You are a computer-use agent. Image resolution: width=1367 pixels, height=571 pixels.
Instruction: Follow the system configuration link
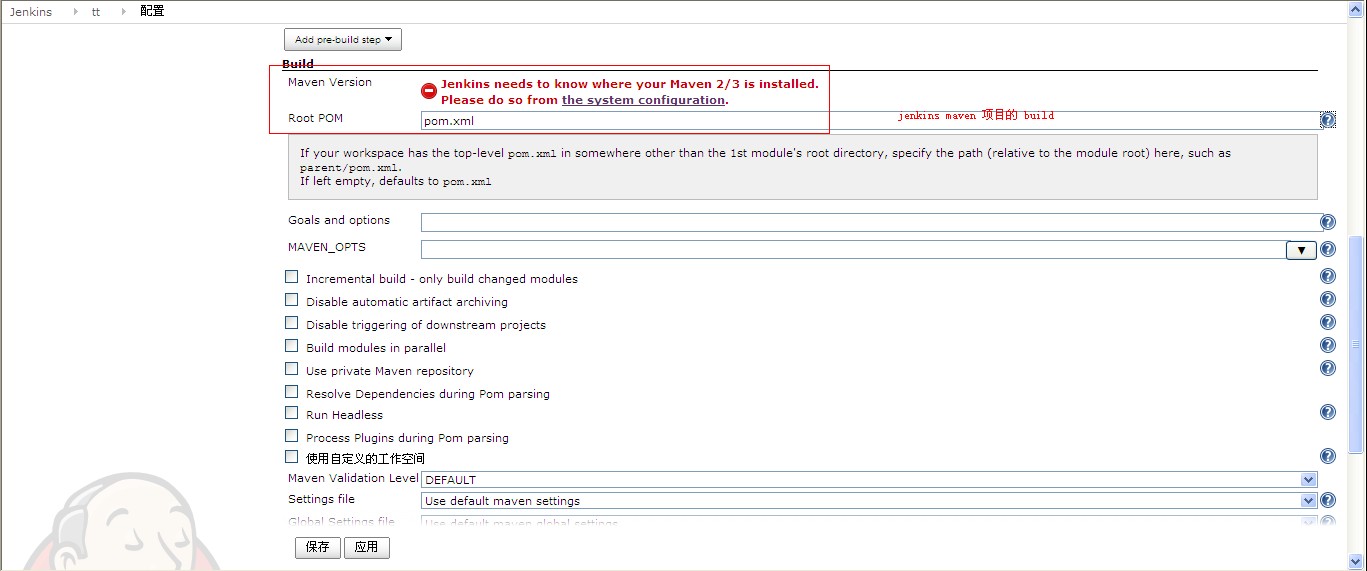pyautogui.click(x=643, y=100)
